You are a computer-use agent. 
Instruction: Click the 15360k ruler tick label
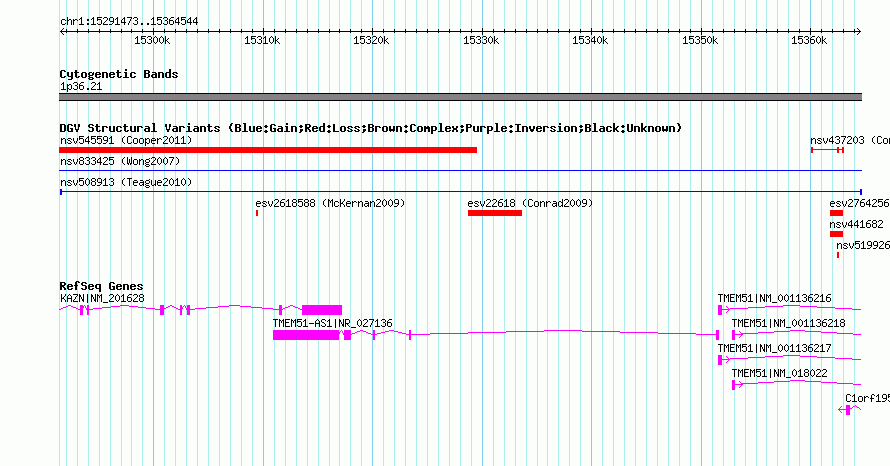(809, 40)
